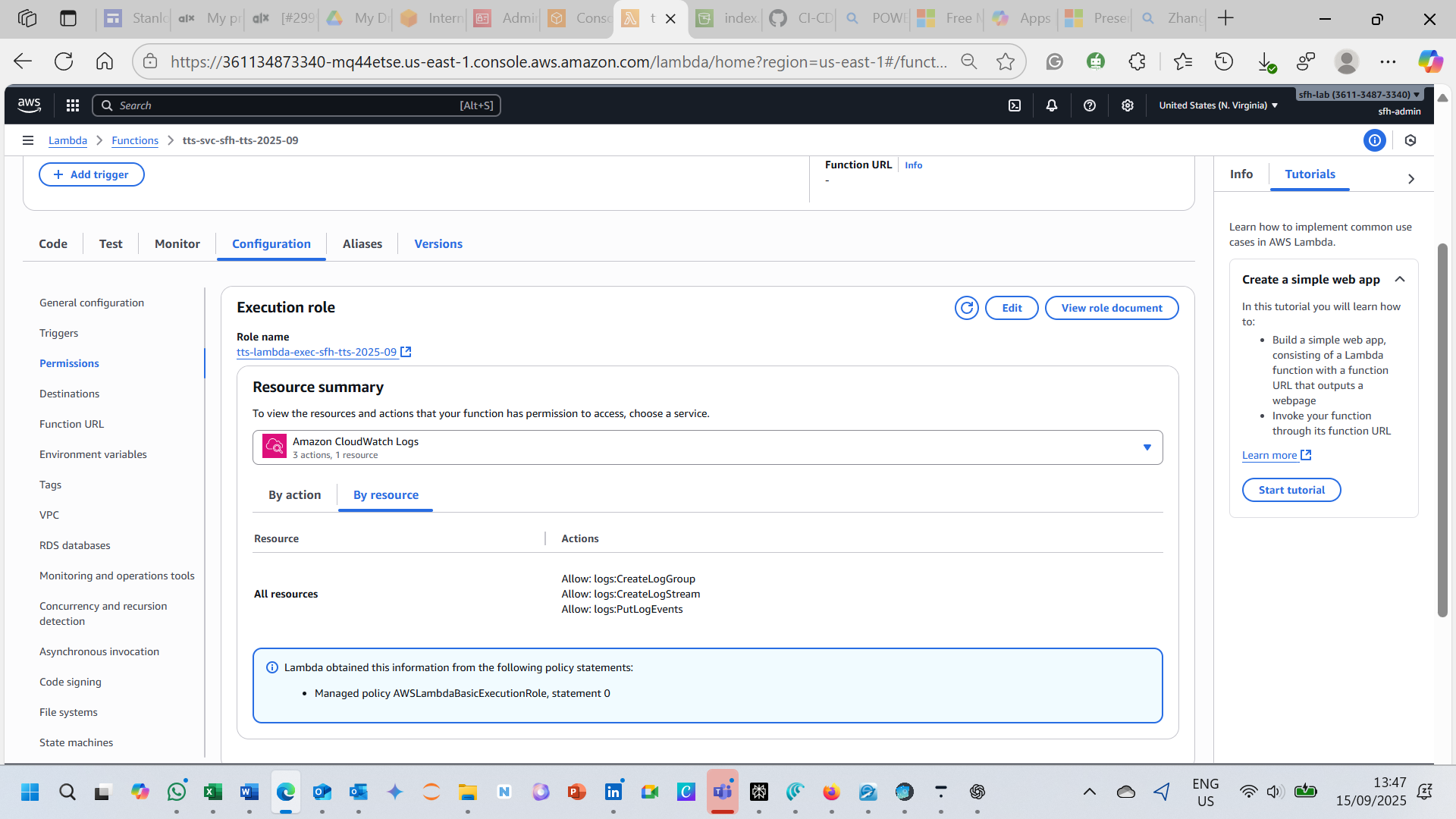Favorite this page with star icon
The image size is (1456, 819).
coord(1006,61)
